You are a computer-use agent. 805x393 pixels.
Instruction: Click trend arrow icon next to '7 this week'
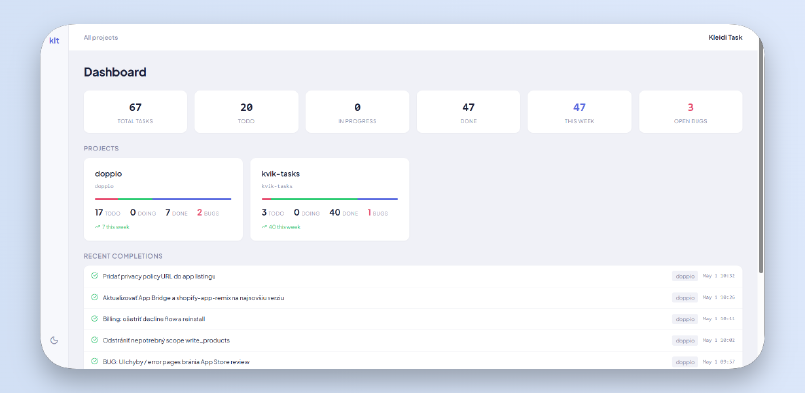coord(98,227)
